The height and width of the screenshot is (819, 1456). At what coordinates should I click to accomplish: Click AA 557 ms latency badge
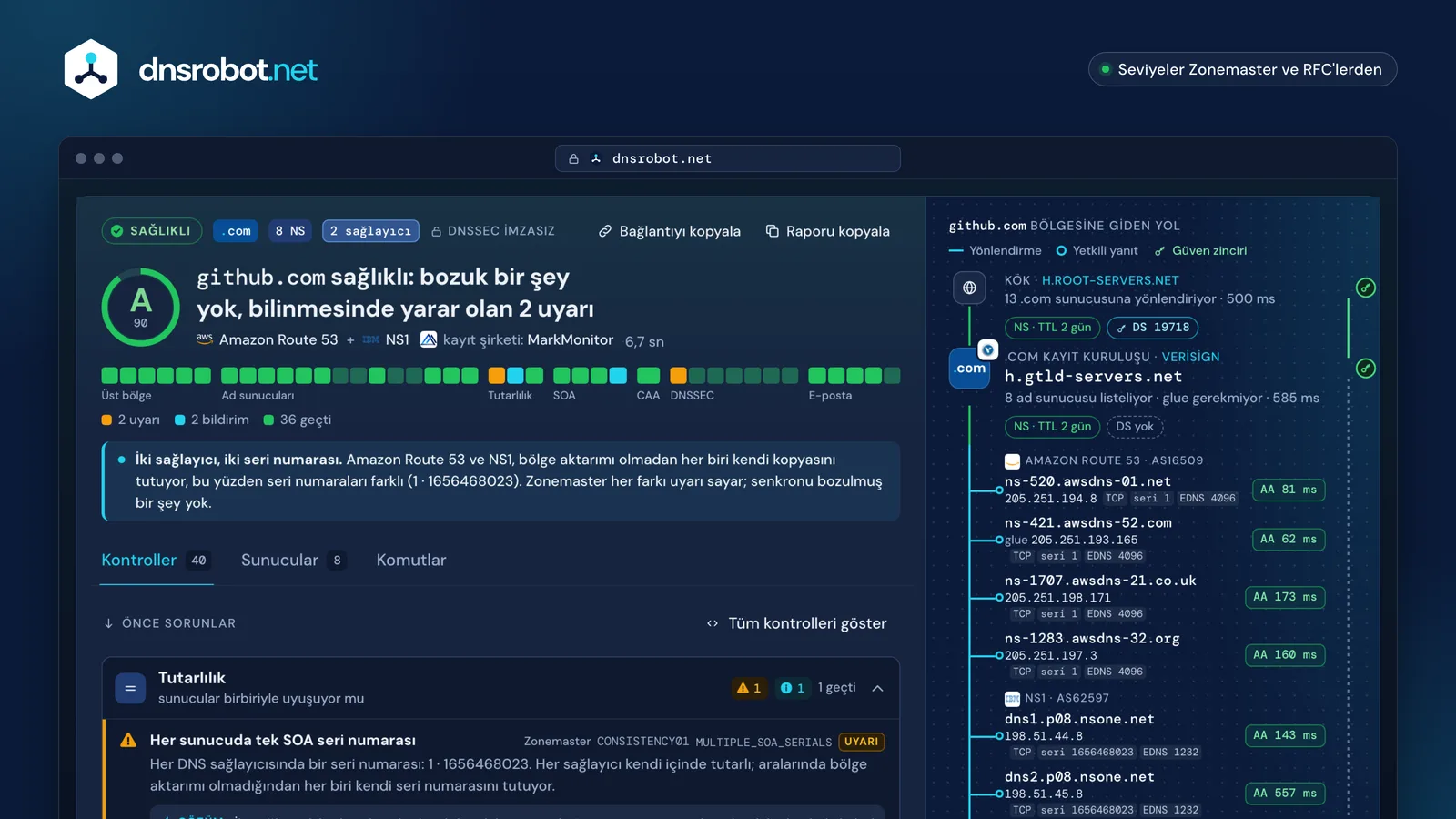pos(1285,794)
